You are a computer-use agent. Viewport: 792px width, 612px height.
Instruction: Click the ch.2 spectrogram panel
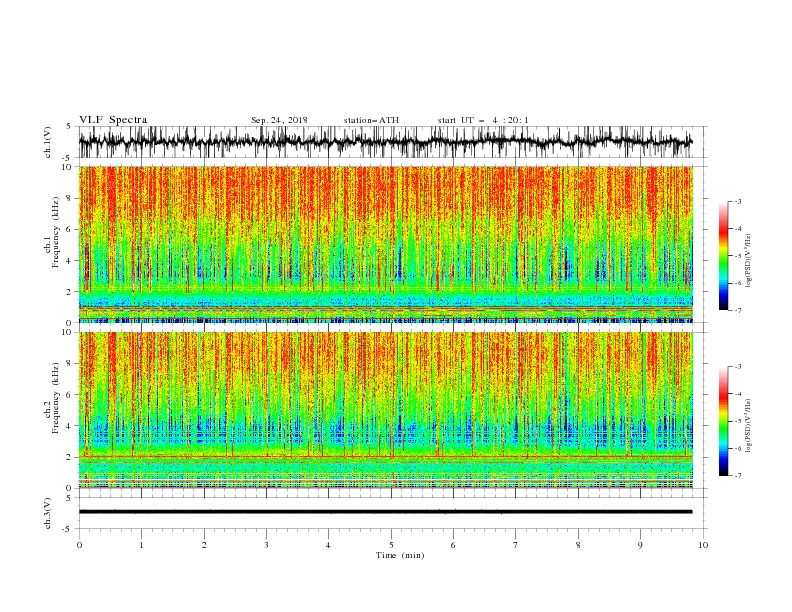(x=385, y=410)
